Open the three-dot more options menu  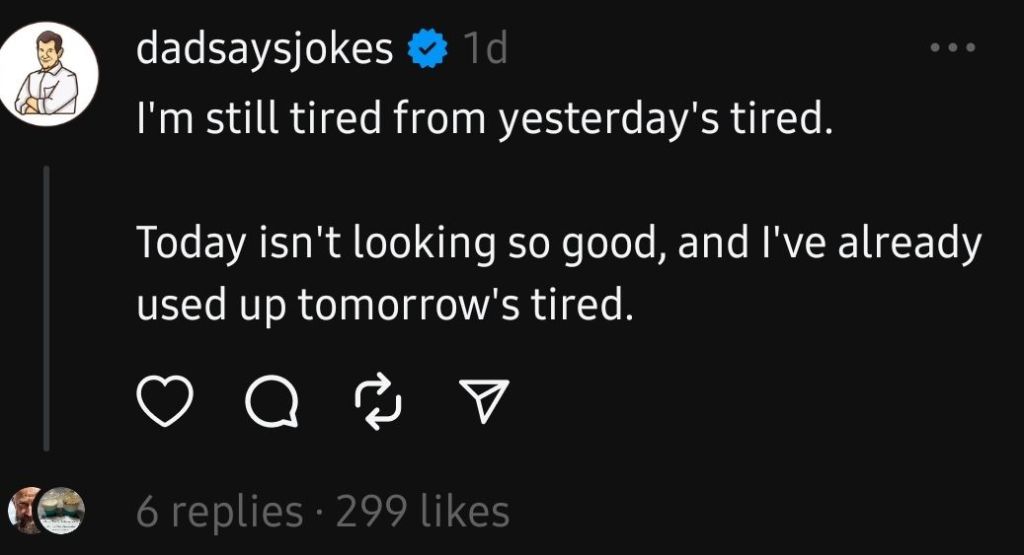point(950,48)
